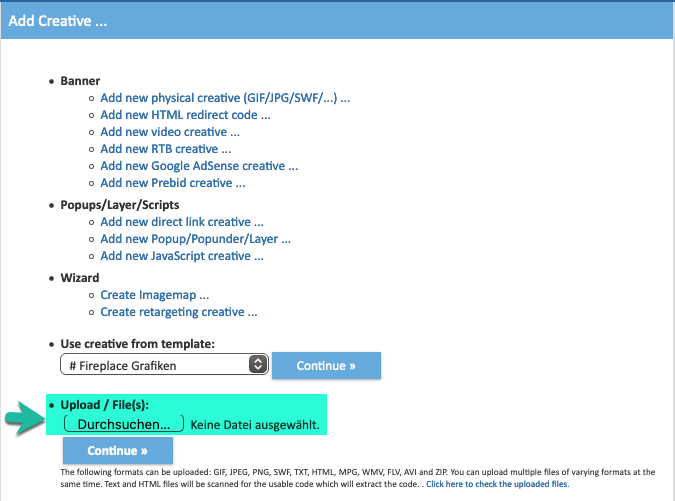Open Click here to check uploaded files link
The width and height of the screenshot is (675, 501).
pos(498,484)
